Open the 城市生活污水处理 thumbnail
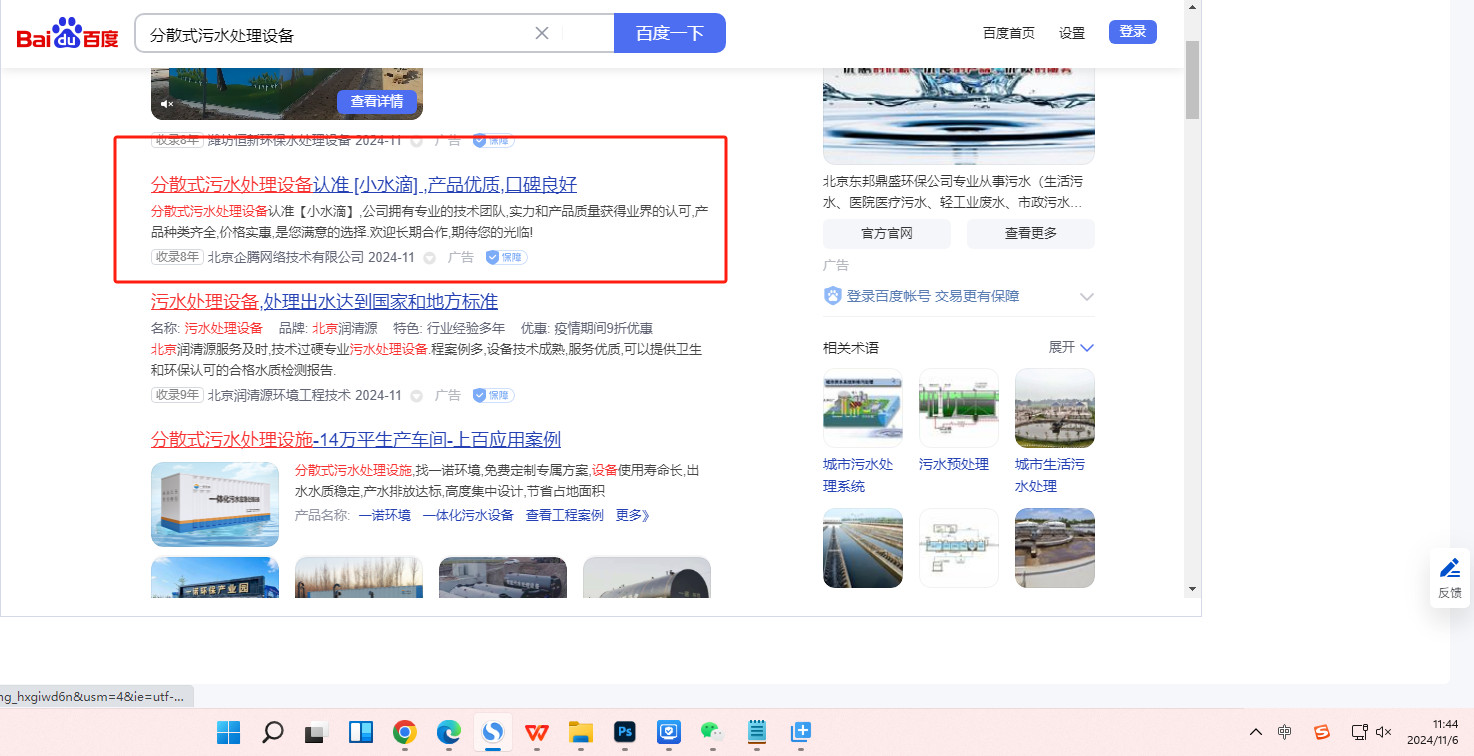Image resolution: width=1474 pixels, height=756 pixels. click(1055, 408)
